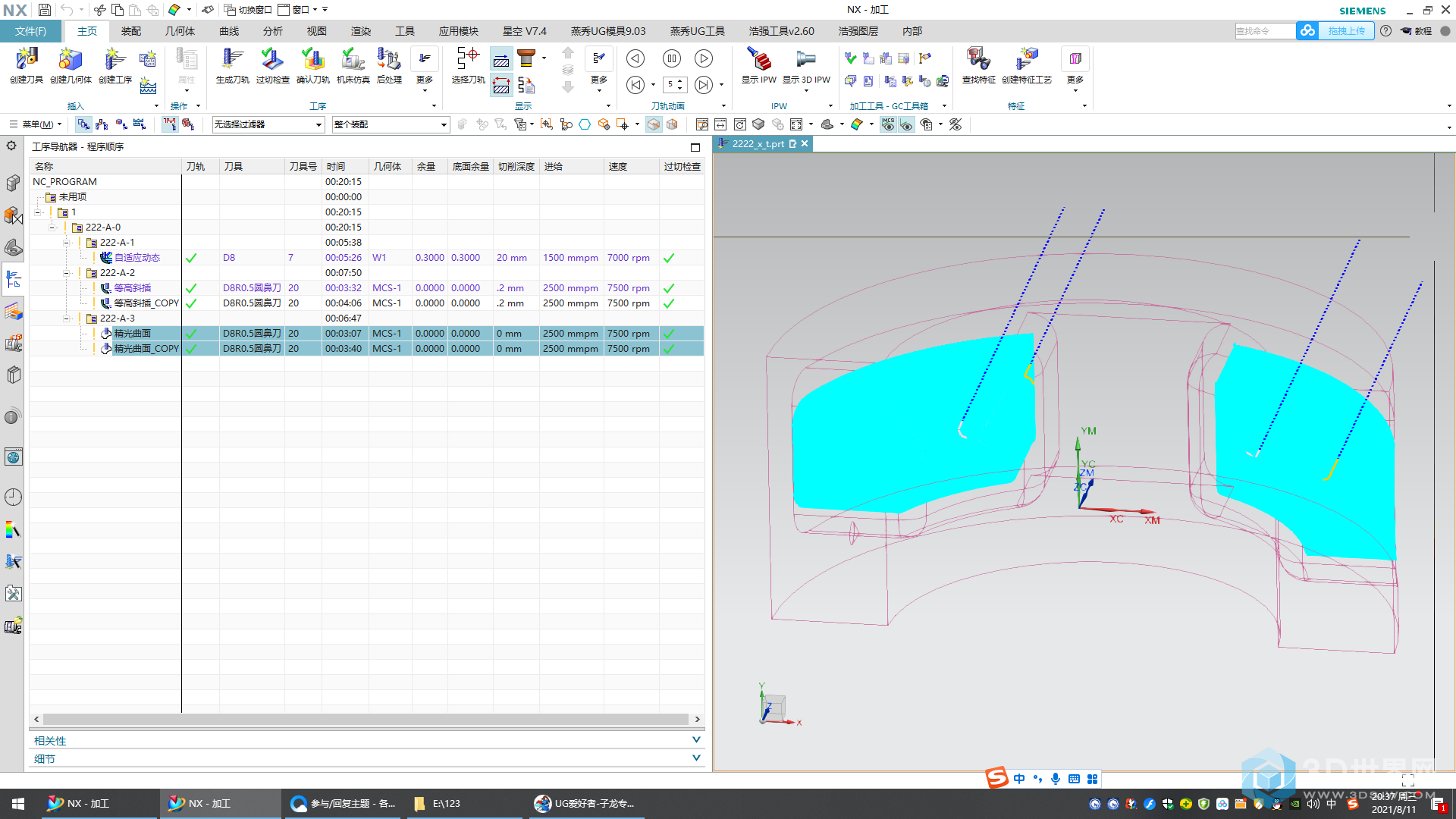Open the 文件(F) menu

click(x=30, y=31)
